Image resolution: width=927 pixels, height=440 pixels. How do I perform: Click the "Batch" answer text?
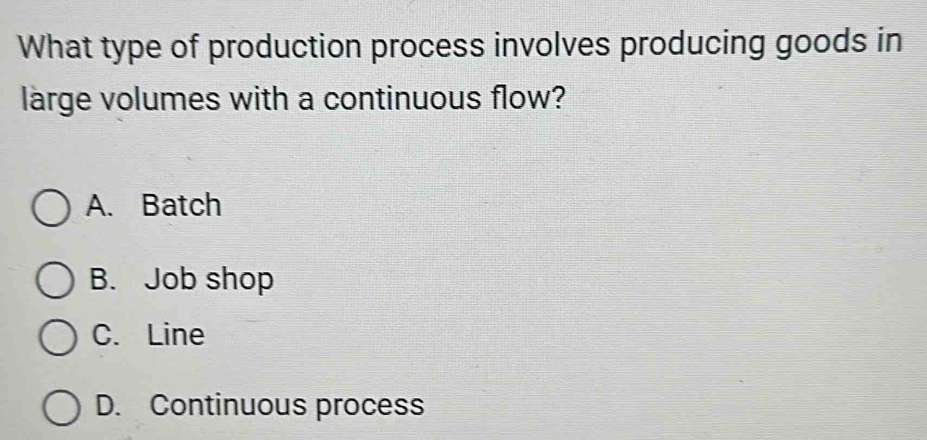181,206
